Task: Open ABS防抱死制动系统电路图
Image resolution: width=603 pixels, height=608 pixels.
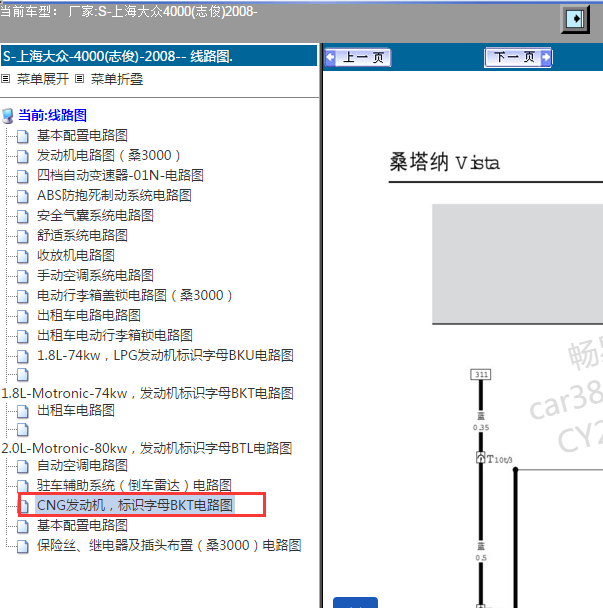Action: point(114,195)
